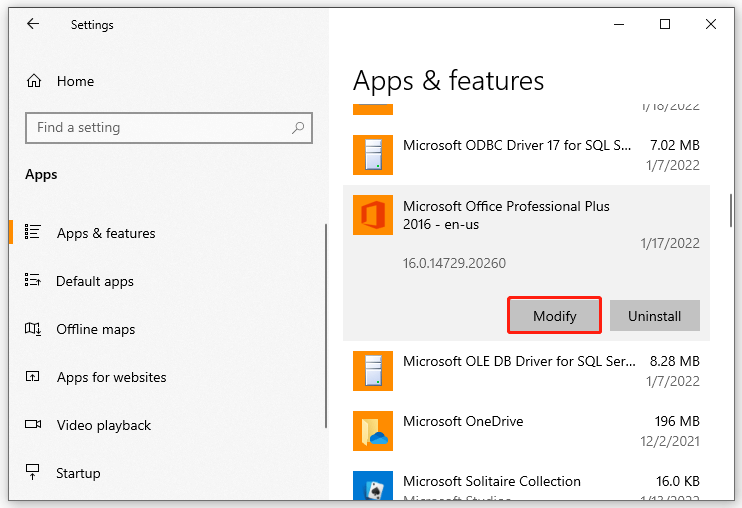Go back with the Settings back arrow
This screenshot has width=742, height=508.
pos(33,24)
